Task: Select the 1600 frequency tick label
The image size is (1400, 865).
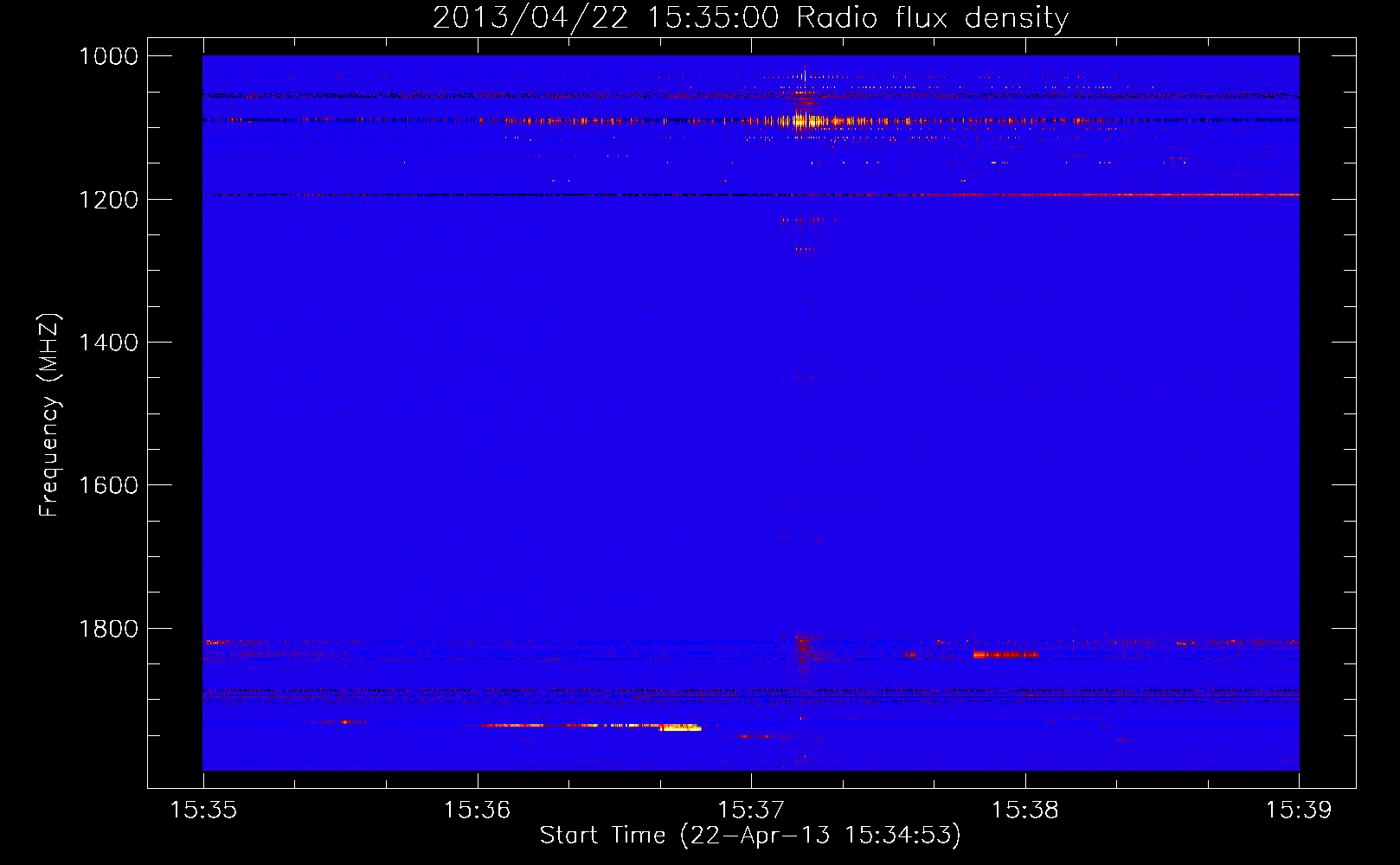Action: click(109, 485)
